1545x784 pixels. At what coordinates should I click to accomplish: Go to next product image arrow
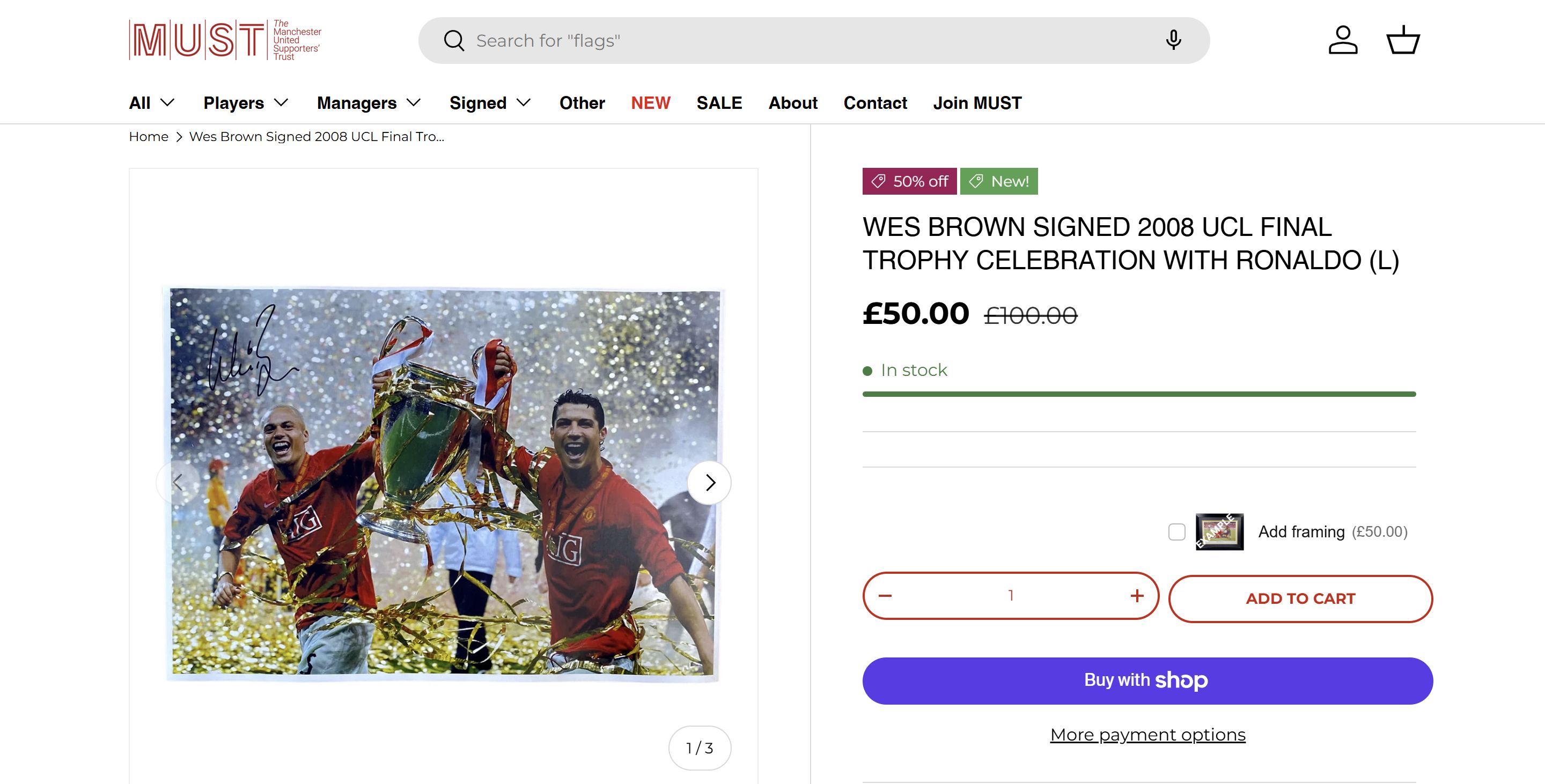[710, 483]
